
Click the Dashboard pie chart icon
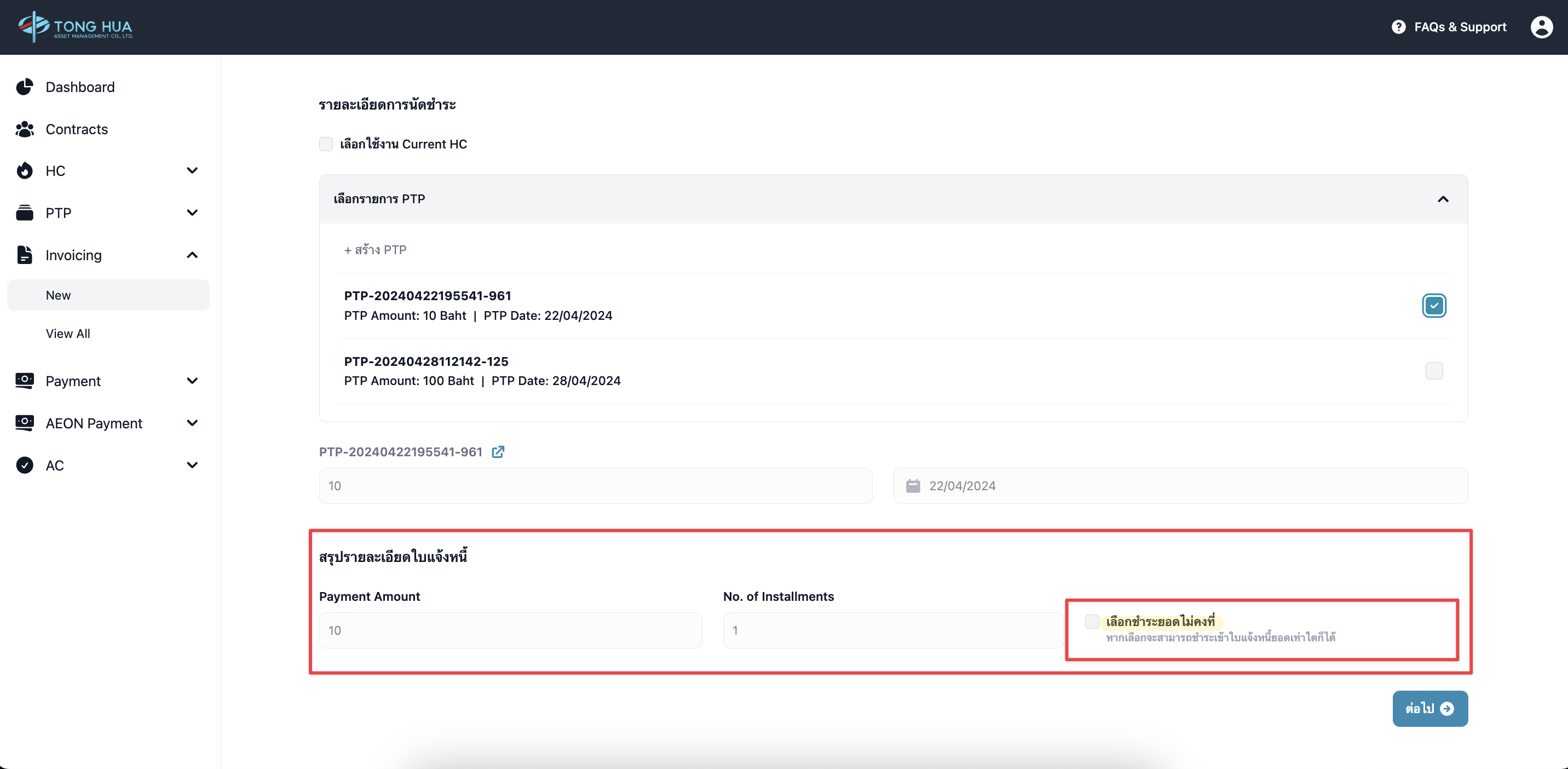(x=24, y=87)
